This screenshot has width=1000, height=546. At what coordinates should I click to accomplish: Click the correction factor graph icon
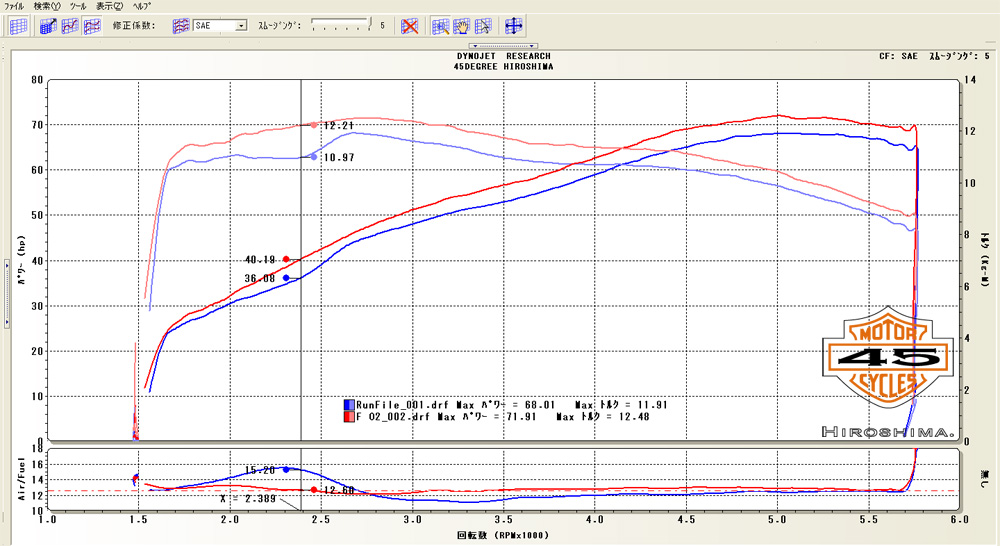181,26
